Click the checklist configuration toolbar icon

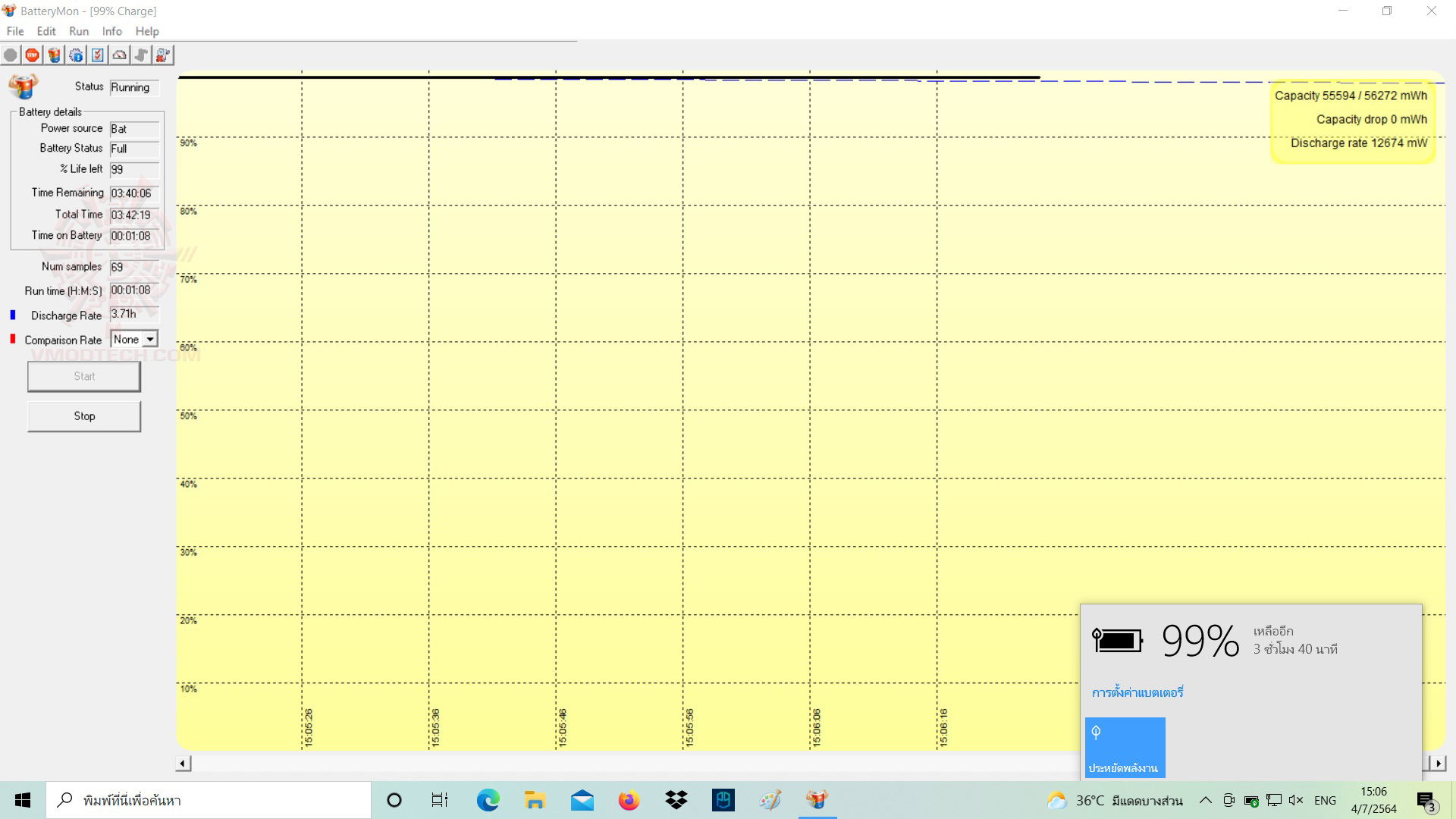(98, 55)
